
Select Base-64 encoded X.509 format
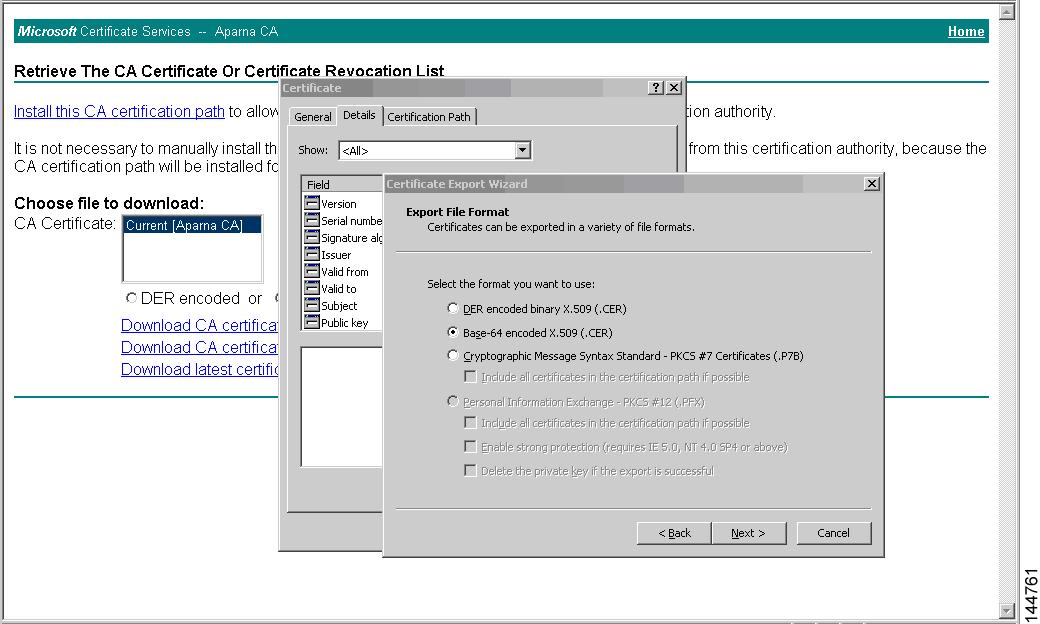[452, 332]
